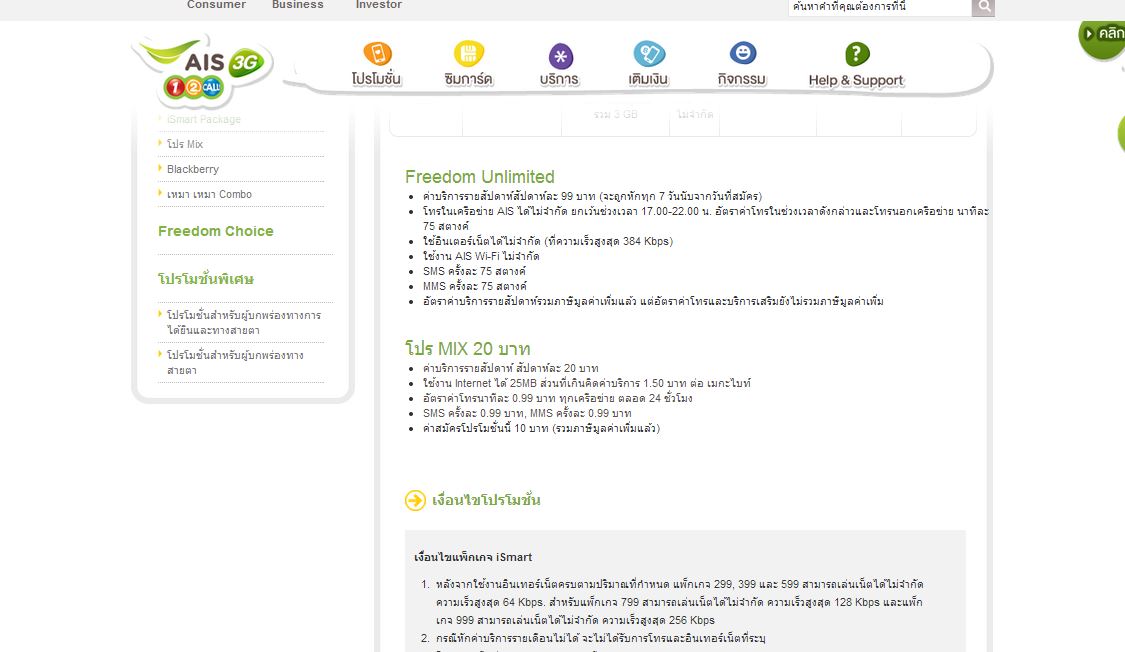Screen dimensions: 1125x652
Task: Click the SMS ครั้งละ 75 สตางค์ line
Action: [x=474, y=271]
